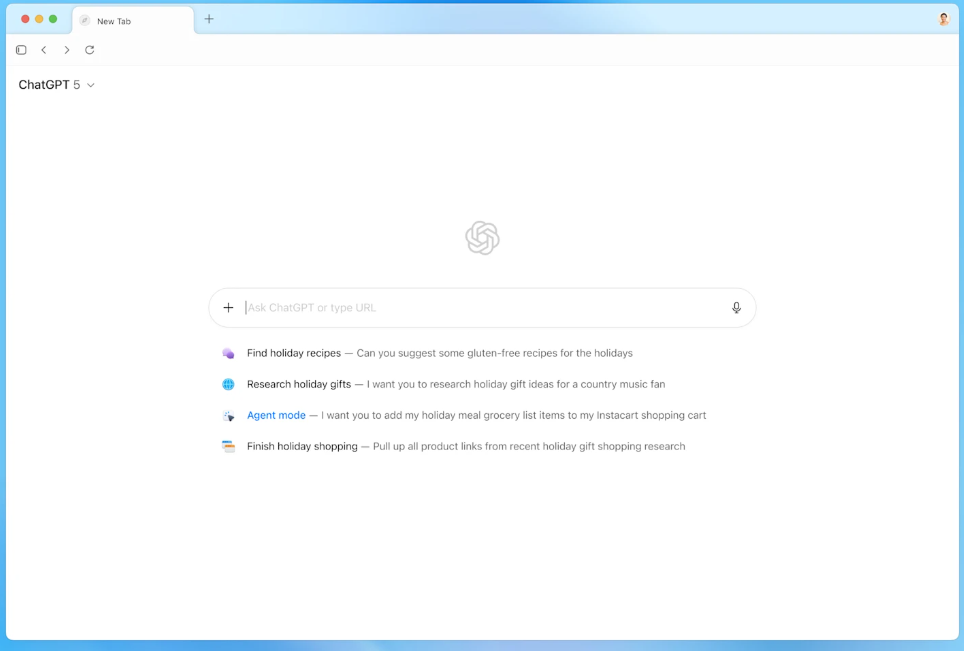964x651 pixels.
Task: Click the plus attach icon in search box
Action: coord(228,307)
